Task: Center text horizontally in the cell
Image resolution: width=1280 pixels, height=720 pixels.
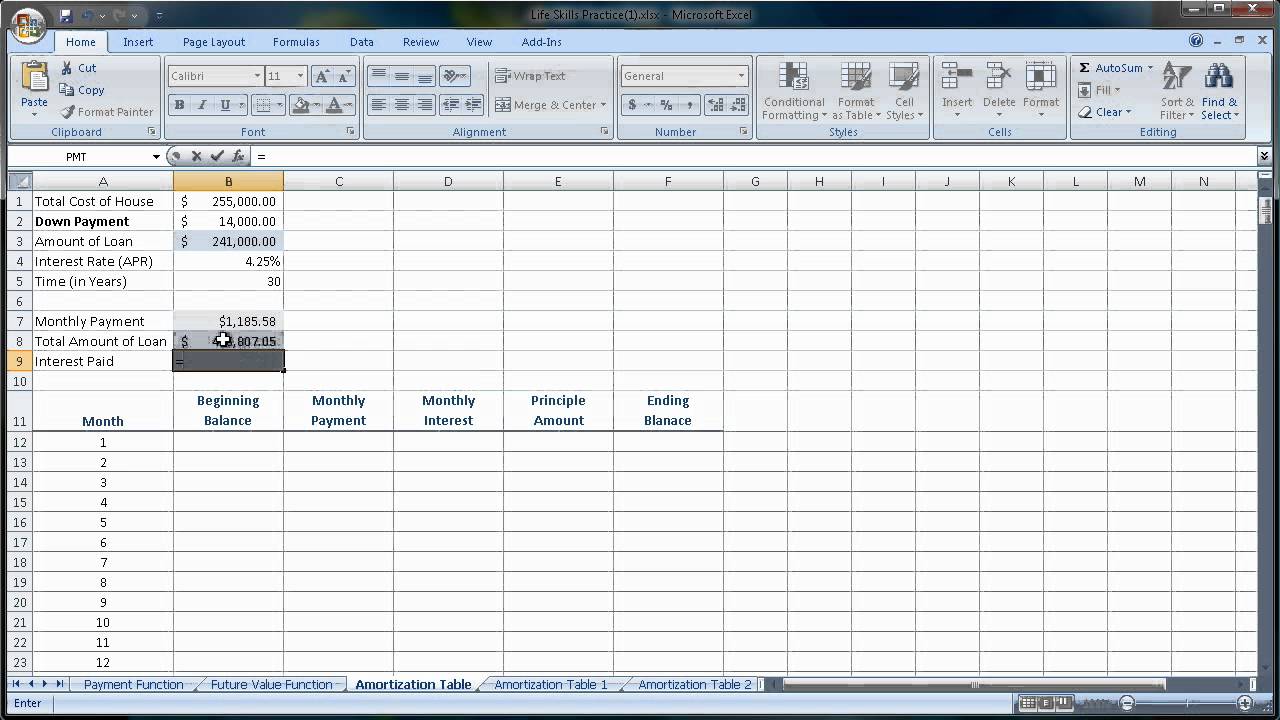Action: coord(402,104)
